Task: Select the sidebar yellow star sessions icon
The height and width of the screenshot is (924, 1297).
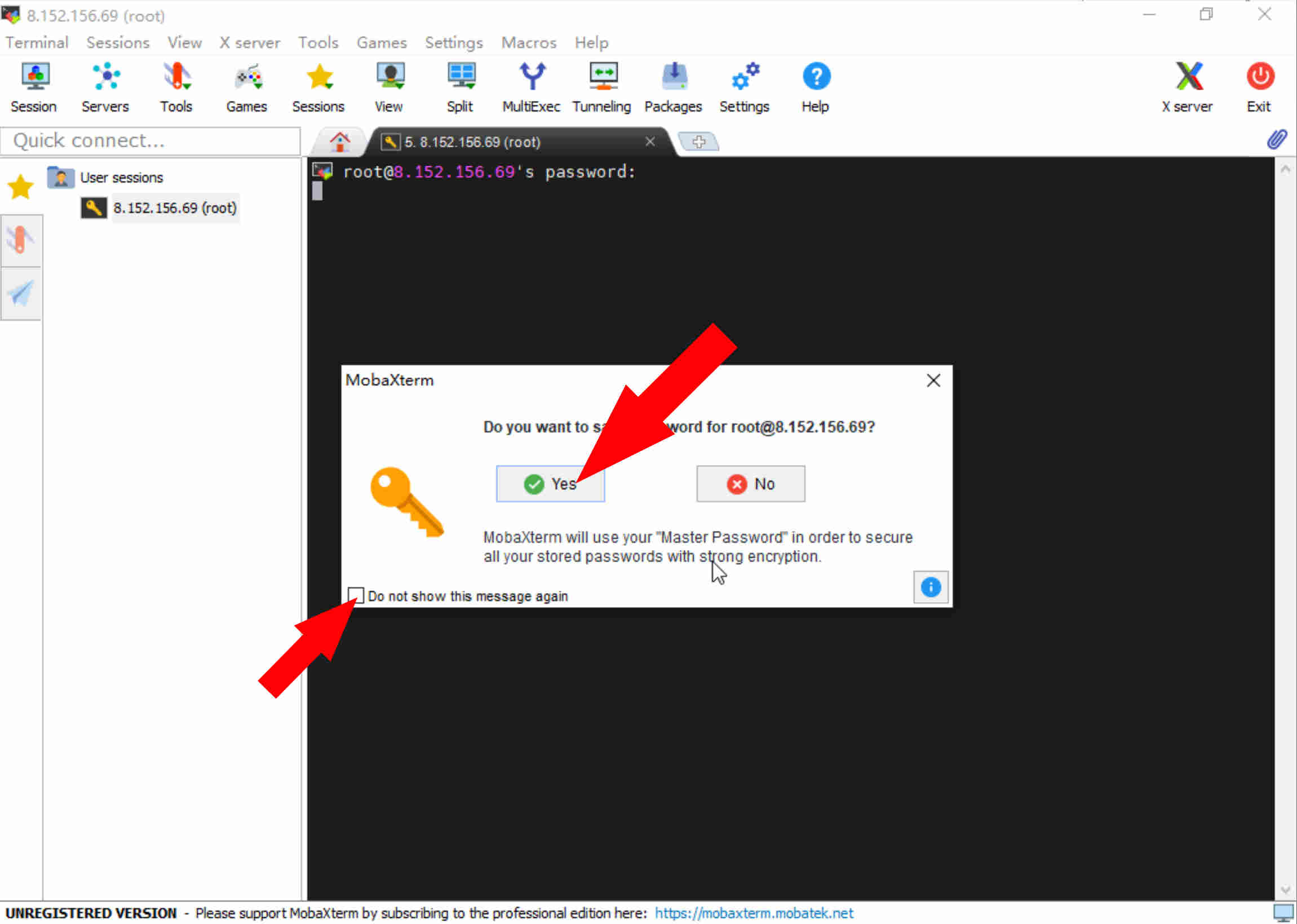Action: tap(20, 187)
